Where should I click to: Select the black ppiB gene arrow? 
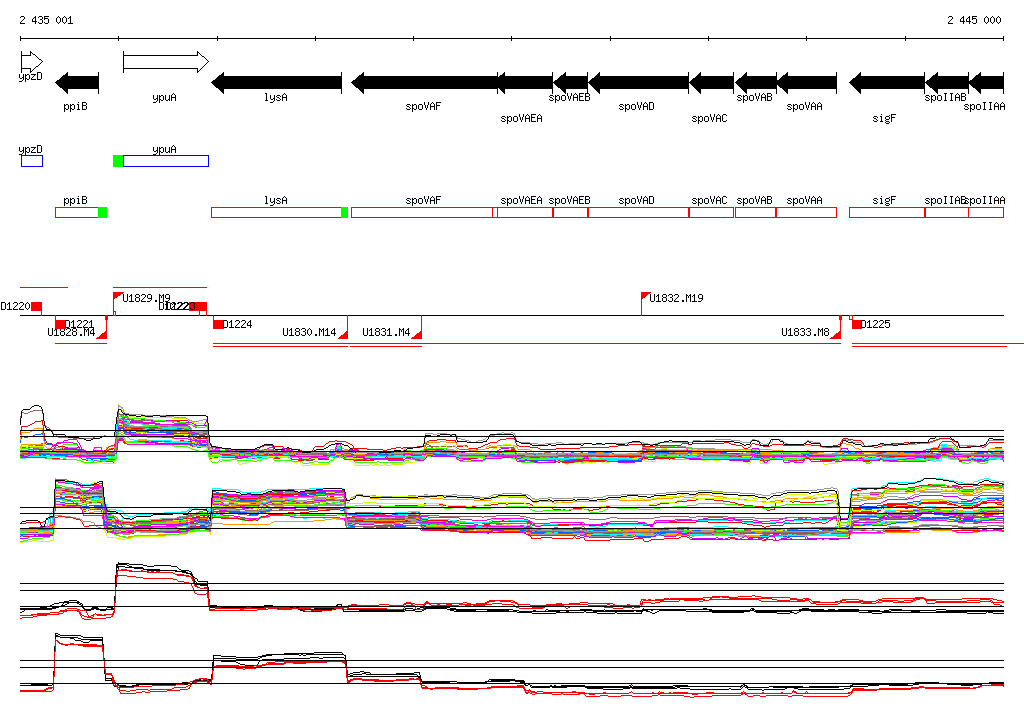pos(77,83)
